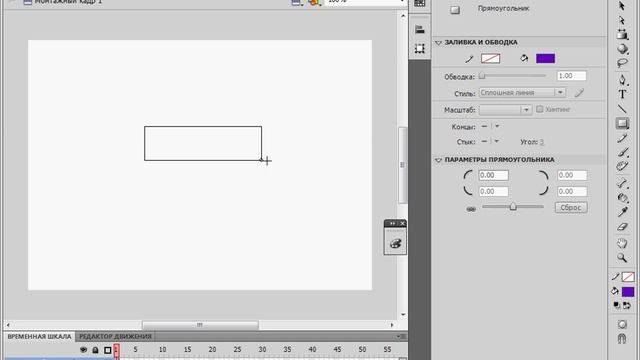Screen dimensions: 640x360
Task: Select the Bone tool
Action: point(622,184)
